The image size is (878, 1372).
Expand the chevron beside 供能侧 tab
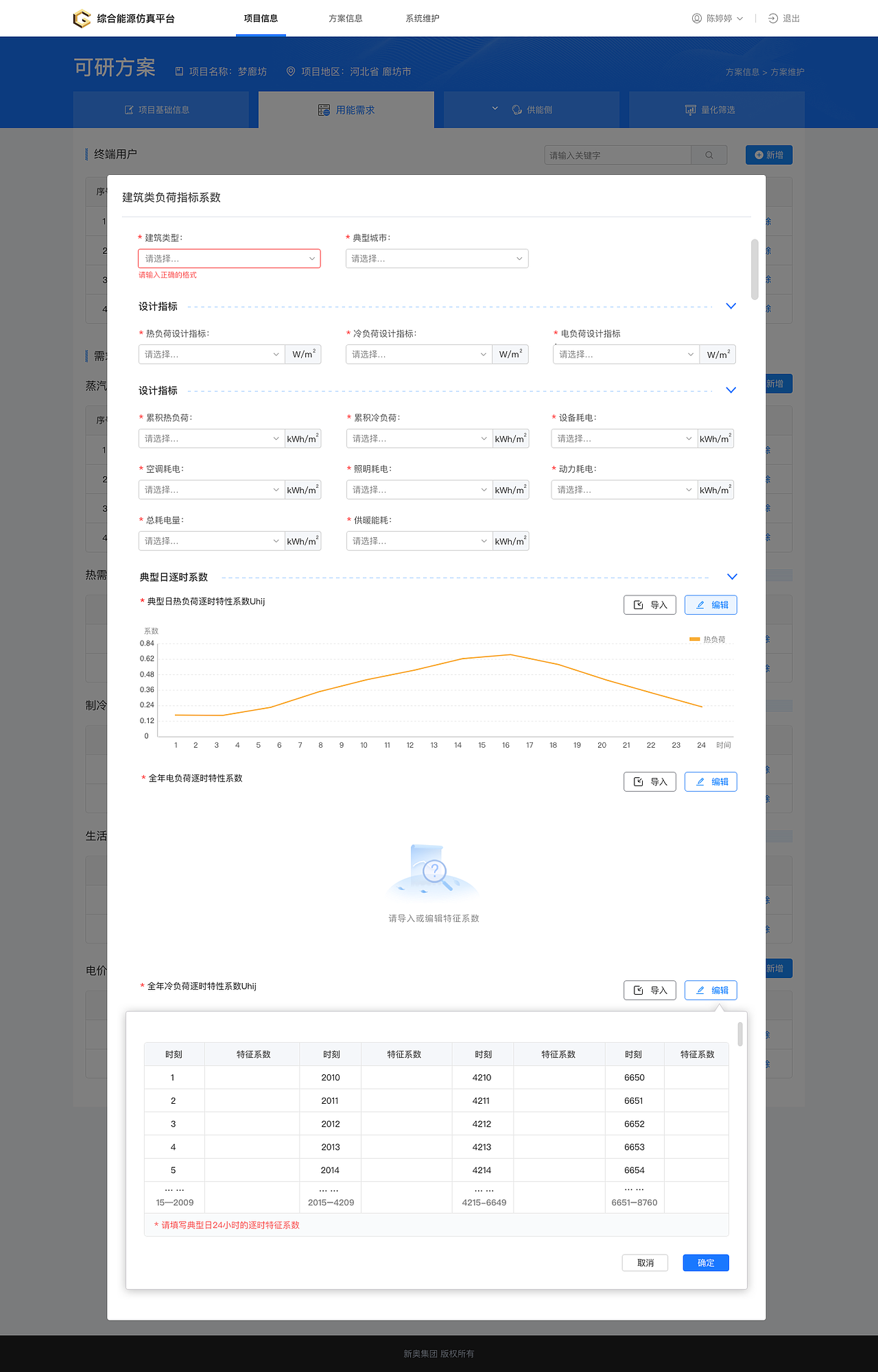click(495, 108)
